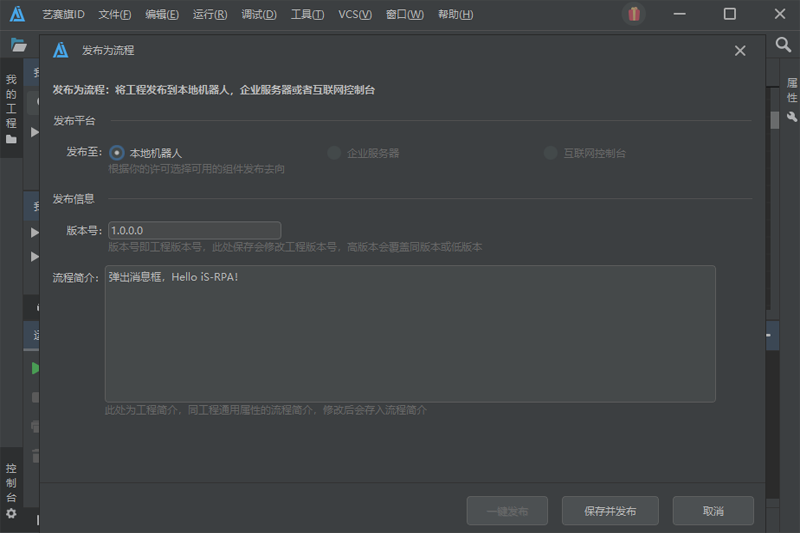Open the search magnifier icon
The height and width of the screenshot is (533, 800).
pos(783,45)
